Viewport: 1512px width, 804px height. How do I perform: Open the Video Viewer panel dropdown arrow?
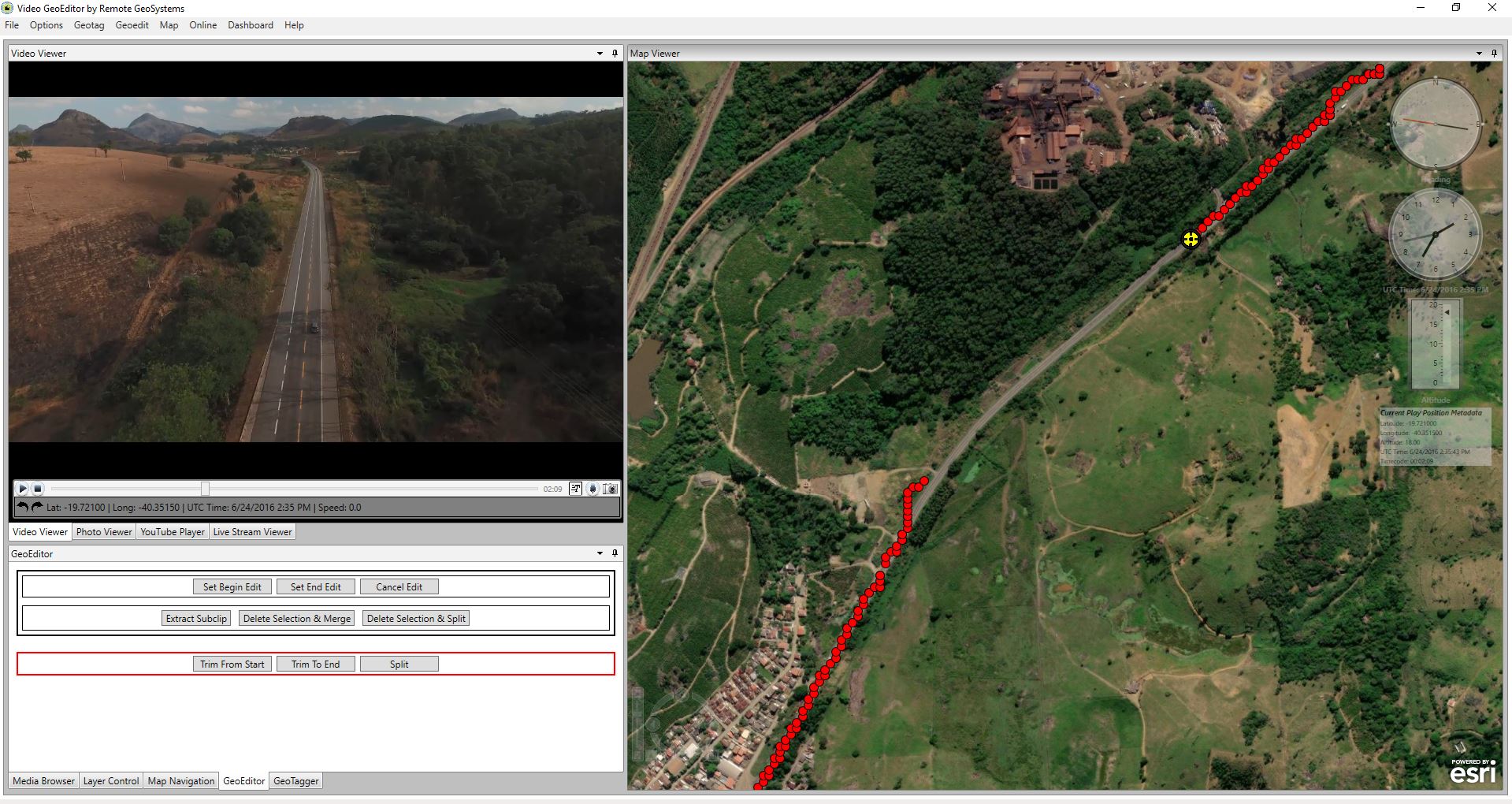(x=600, y=54)
